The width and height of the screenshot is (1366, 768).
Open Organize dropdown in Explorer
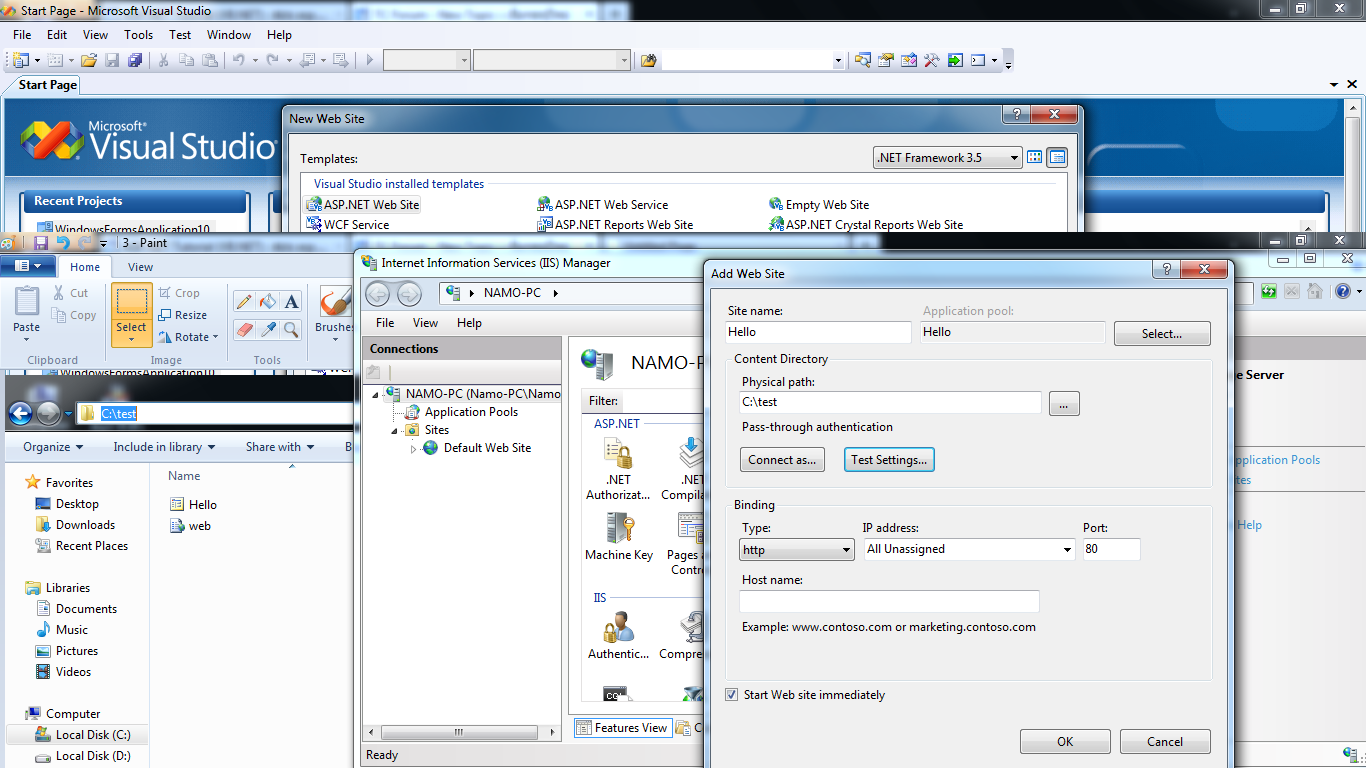click(x=53, y=447)
